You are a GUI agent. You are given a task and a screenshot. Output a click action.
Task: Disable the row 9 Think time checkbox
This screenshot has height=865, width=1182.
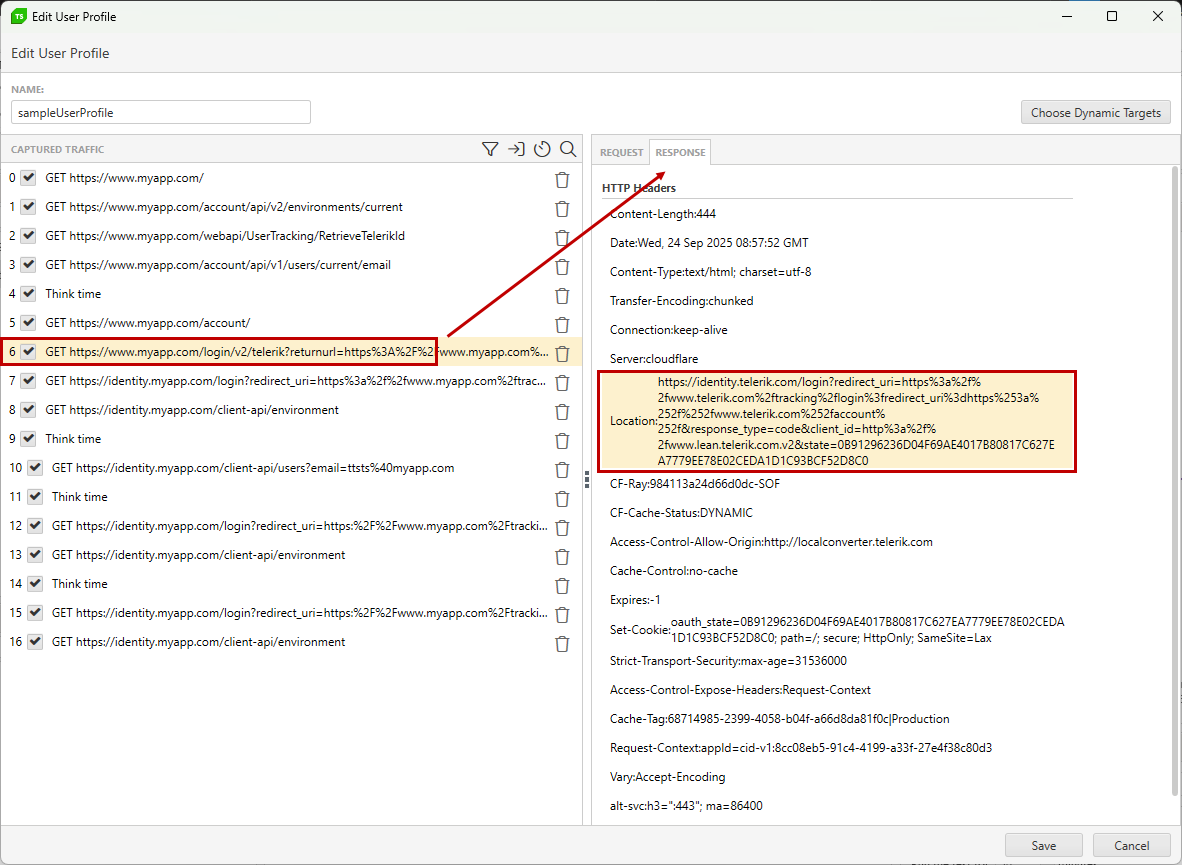tap(29, 439)
